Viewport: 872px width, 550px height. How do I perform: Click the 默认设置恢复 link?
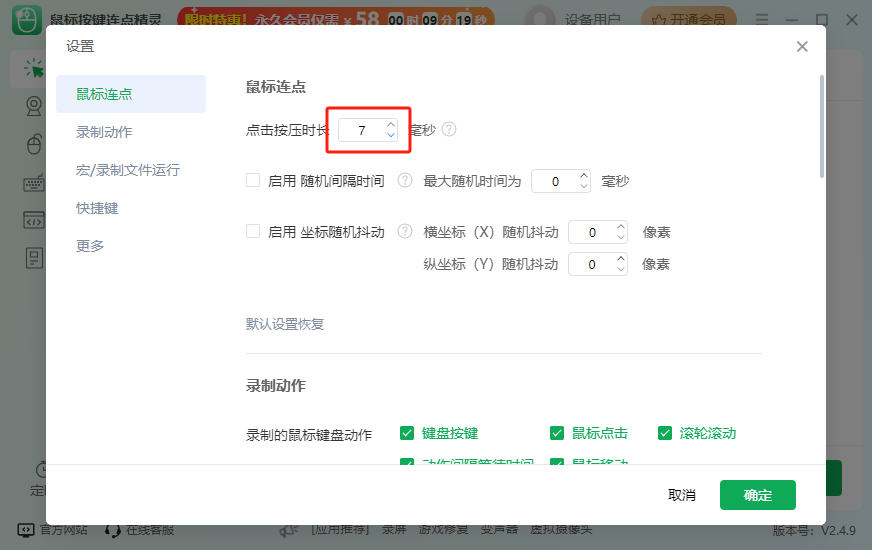[285, 324]
